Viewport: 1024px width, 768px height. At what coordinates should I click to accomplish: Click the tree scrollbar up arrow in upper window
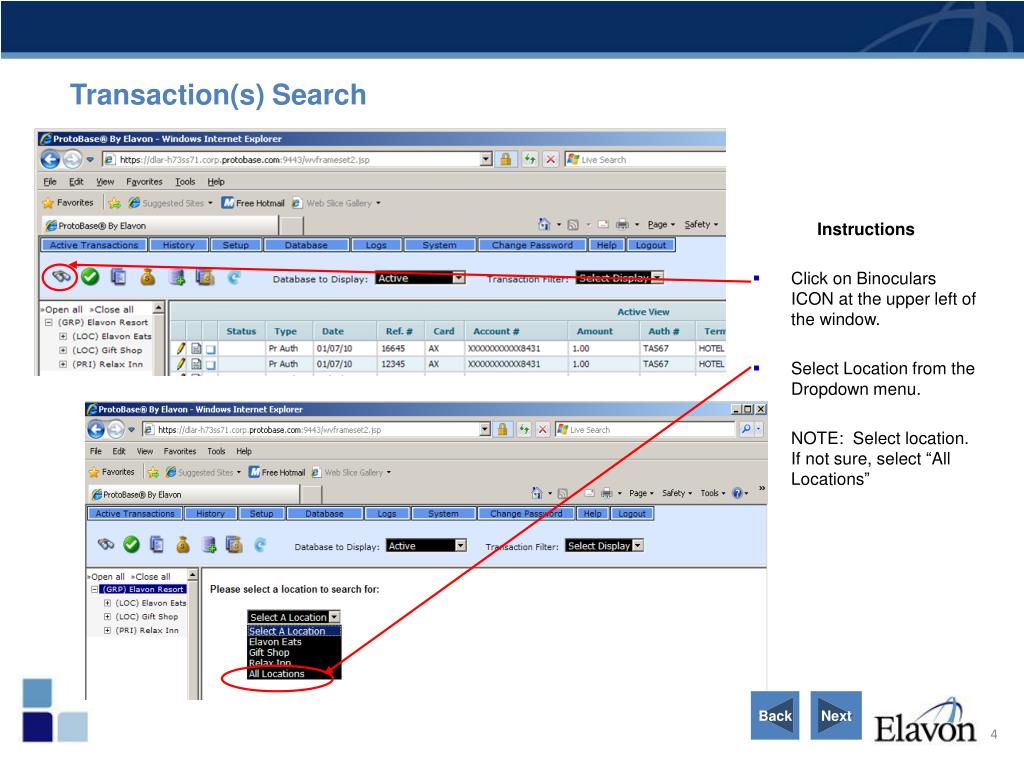(158, 308)
